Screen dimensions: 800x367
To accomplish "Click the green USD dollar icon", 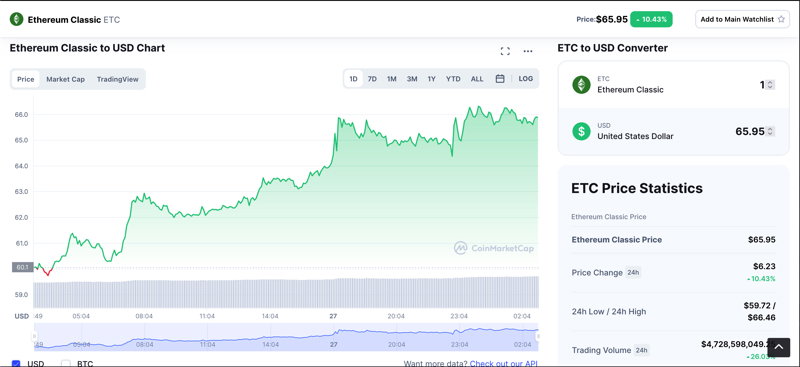I will pyautogui.click(x=581, y=131).
